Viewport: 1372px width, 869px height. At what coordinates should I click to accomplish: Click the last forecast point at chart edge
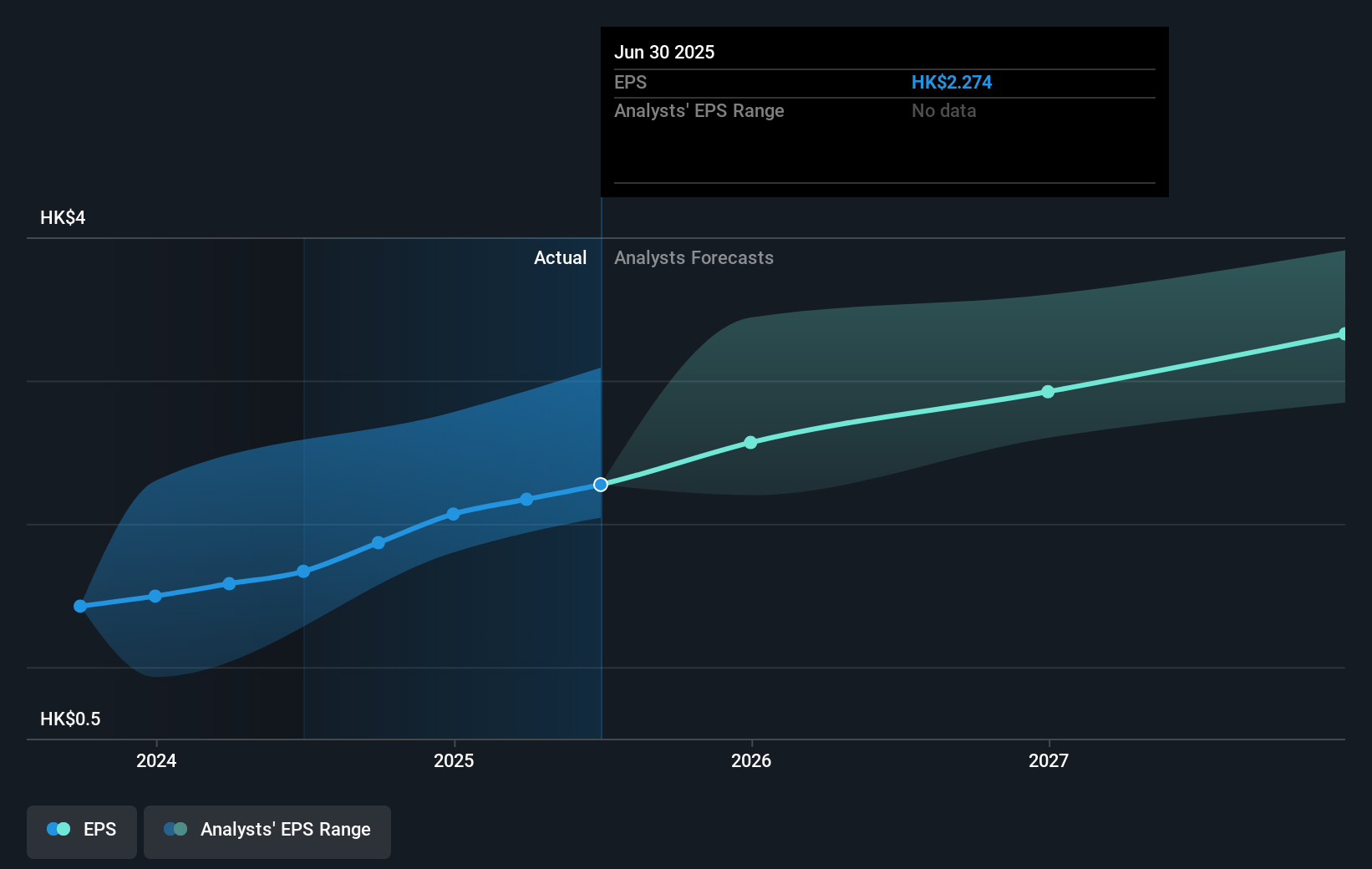[x=1343, y=334]
